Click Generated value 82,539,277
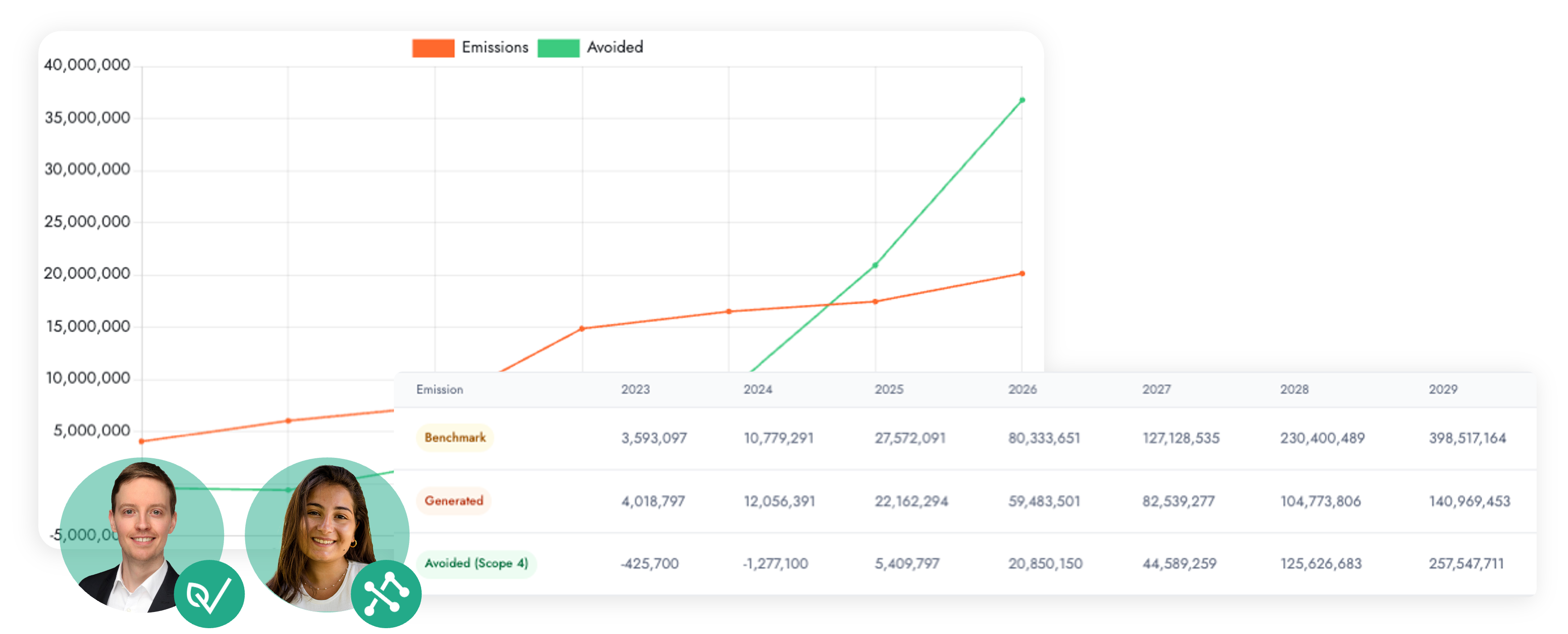The image size is (1568, 634). pos(1178,502)
